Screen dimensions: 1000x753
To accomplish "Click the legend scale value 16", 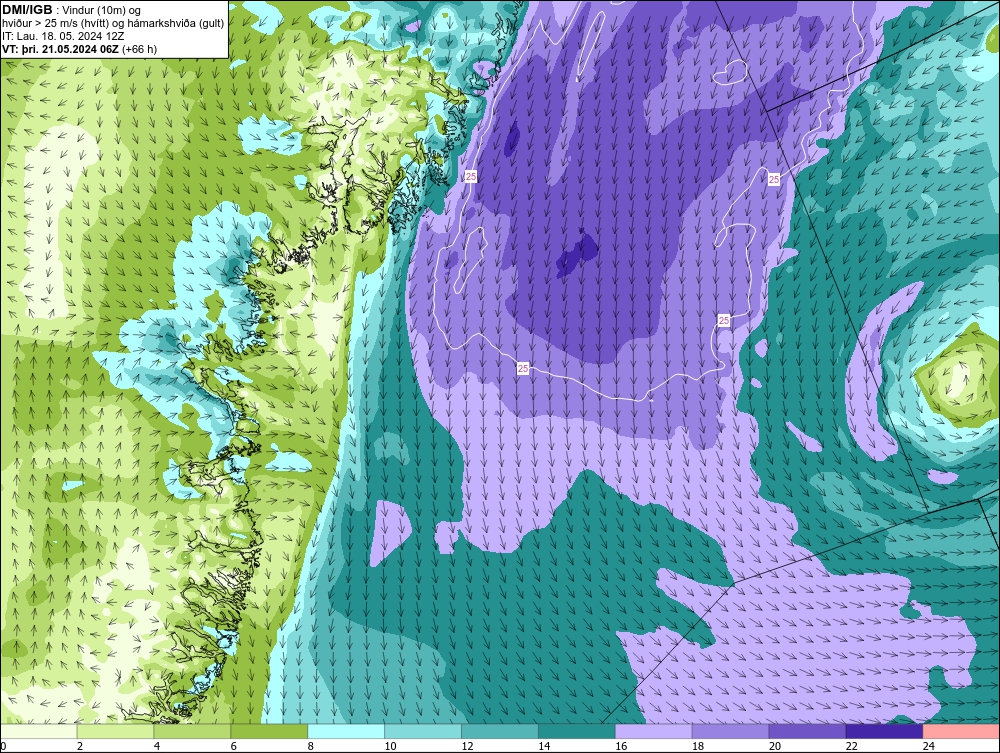I will click(x=621, y=746).
